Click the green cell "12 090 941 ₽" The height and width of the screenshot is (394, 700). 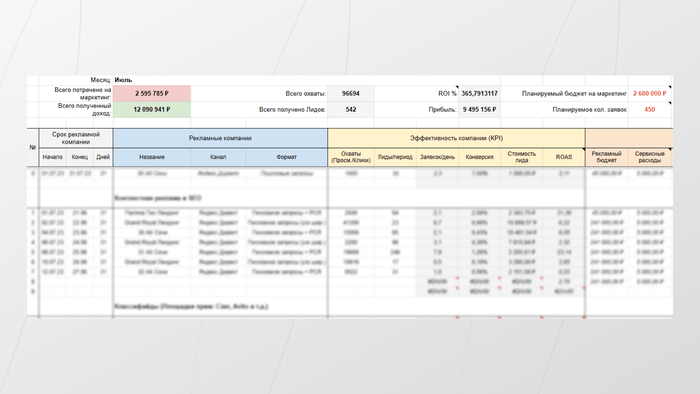click(x=152, y=110)
